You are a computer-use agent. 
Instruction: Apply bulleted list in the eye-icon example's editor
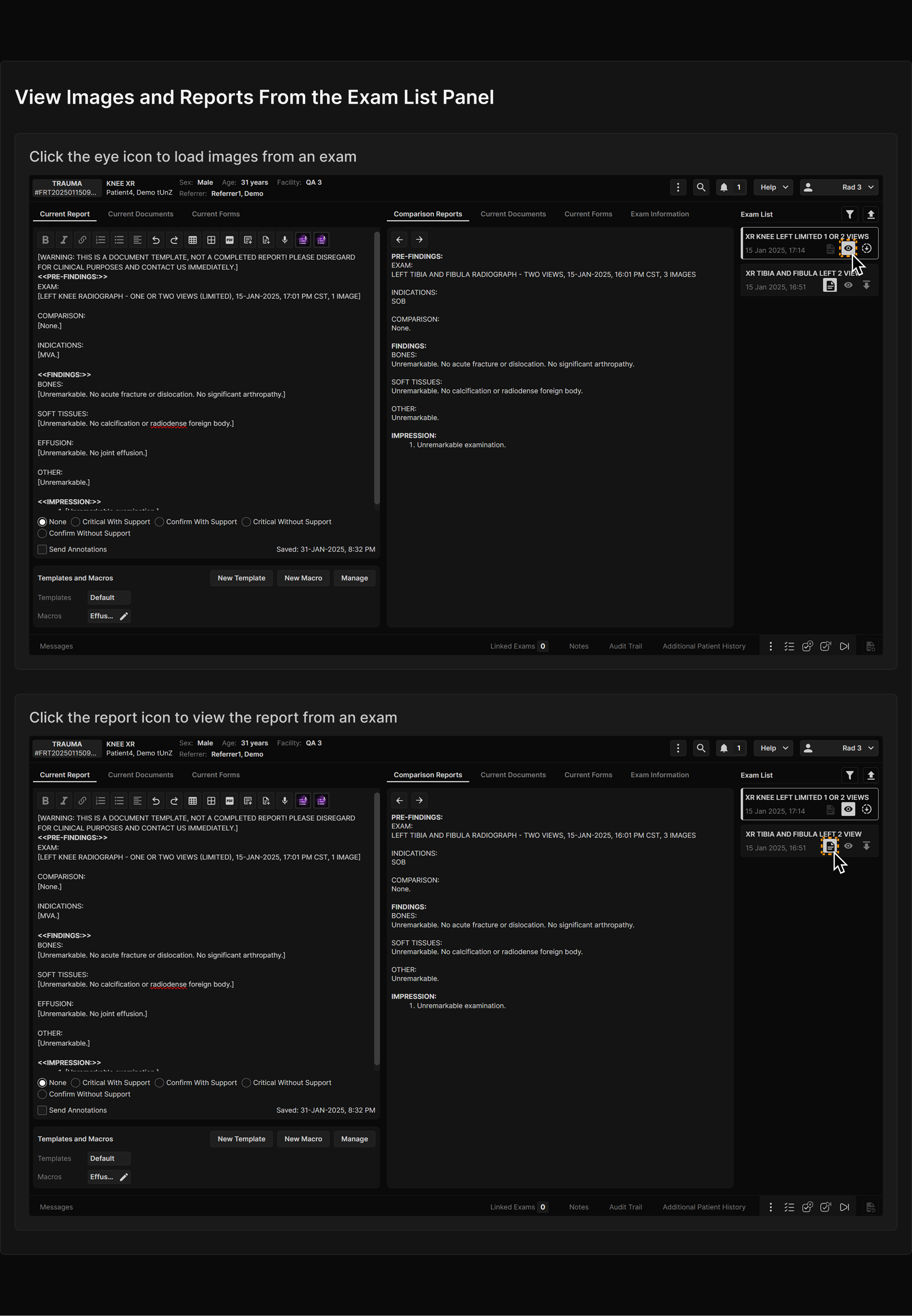point(119,240)
